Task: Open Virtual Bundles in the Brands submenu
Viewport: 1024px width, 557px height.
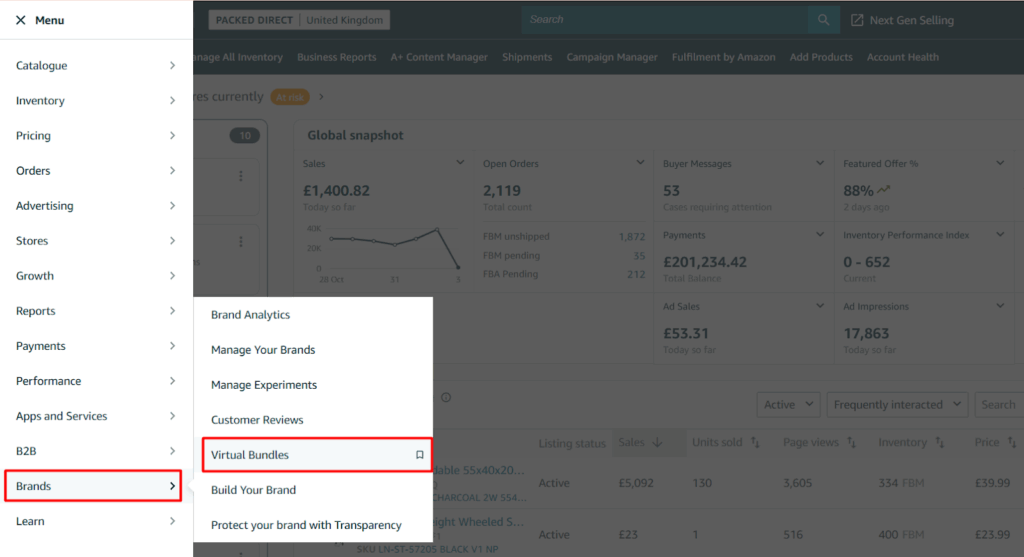Action: click(250, 455)
